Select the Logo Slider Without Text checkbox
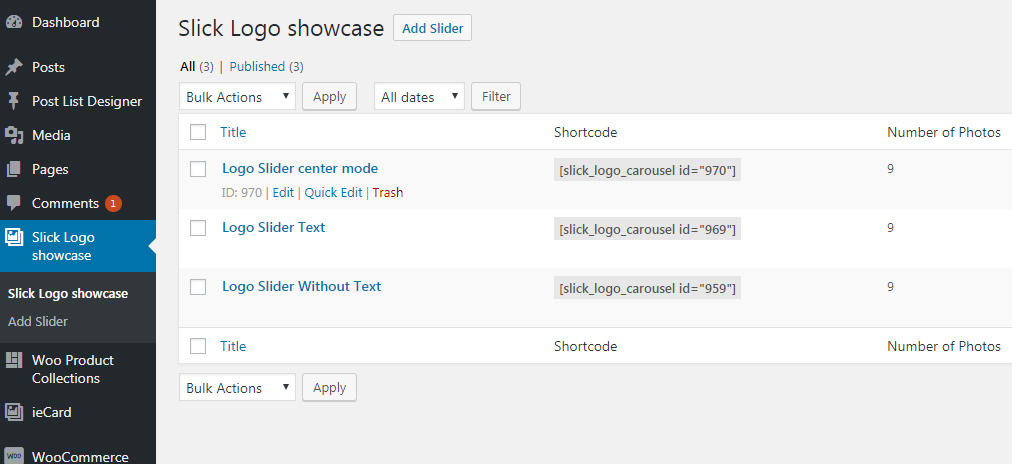 198,287
